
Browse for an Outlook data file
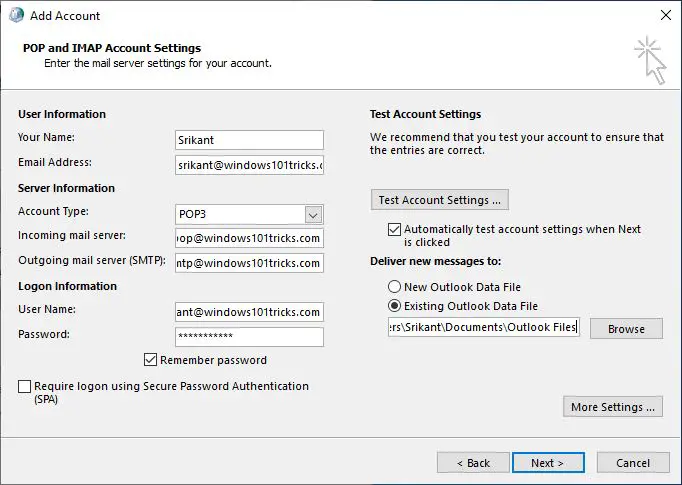(x=626, y=329)
